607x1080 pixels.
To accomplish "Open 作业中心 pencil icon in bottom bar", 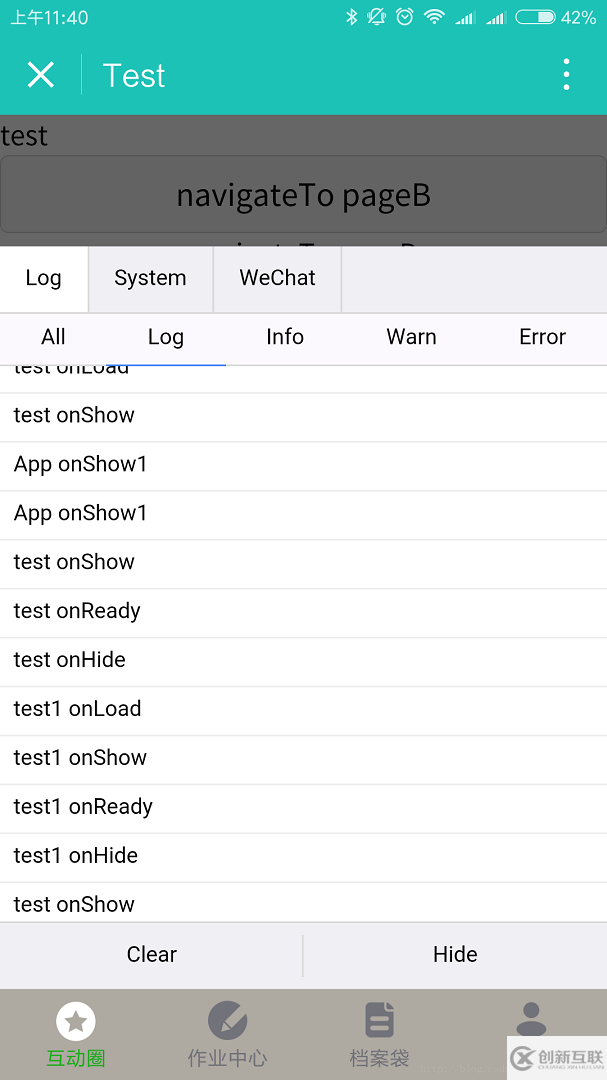I will pos(227,1021).
